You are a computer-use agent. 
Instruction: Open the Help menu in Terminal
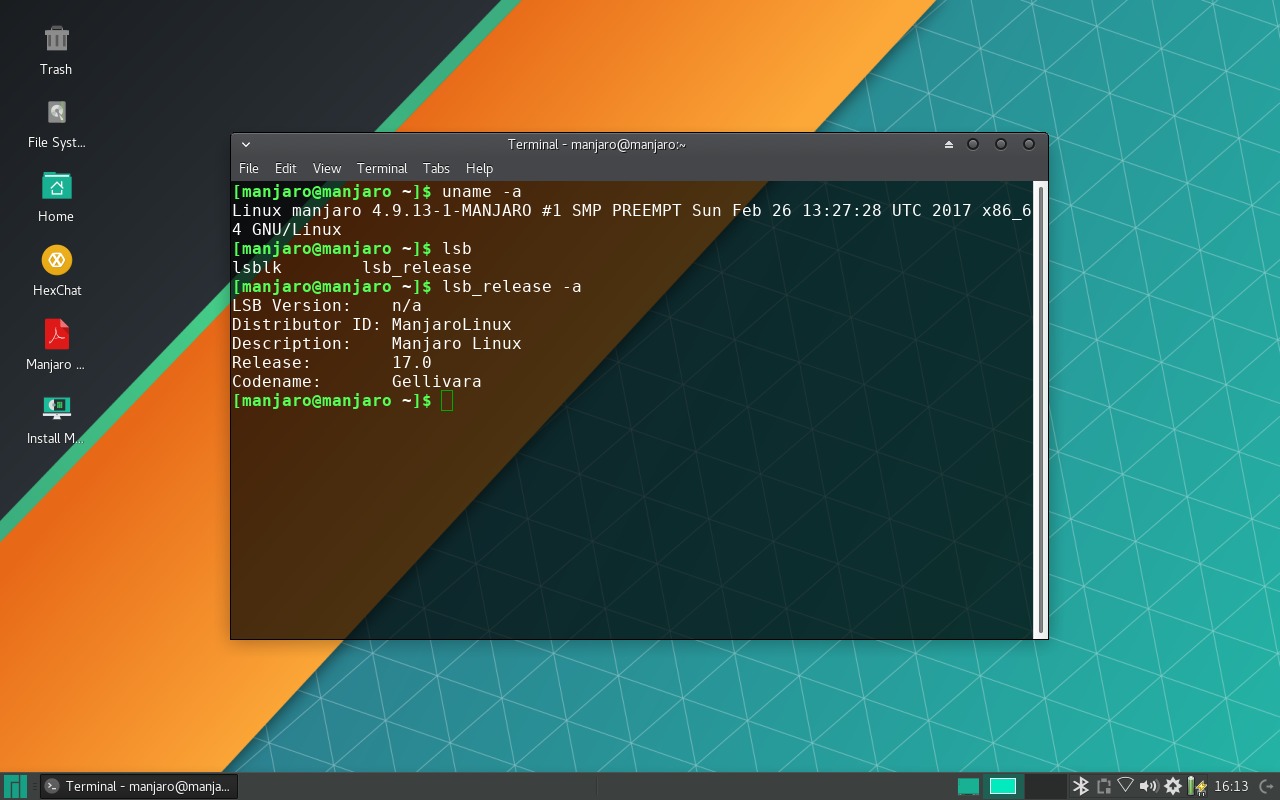[x=479, y=168]
